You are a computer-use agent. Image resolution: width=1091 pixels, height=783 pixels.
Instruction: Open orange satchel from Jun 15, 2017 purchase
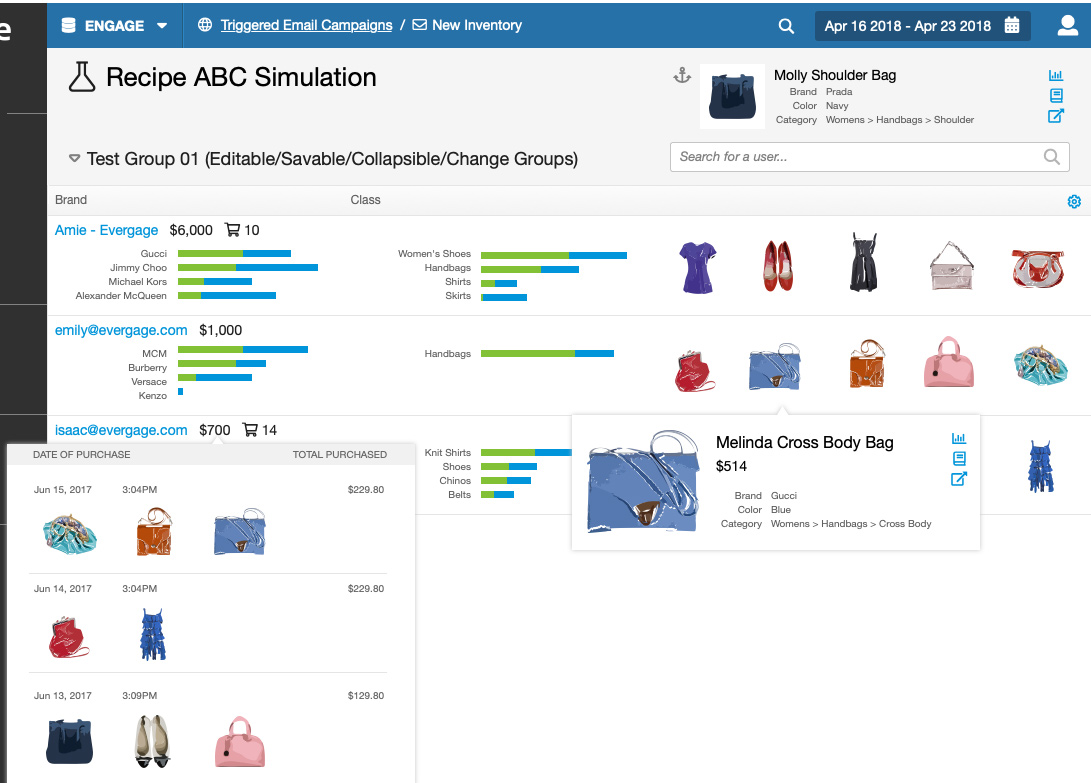(x=154, y=532)
